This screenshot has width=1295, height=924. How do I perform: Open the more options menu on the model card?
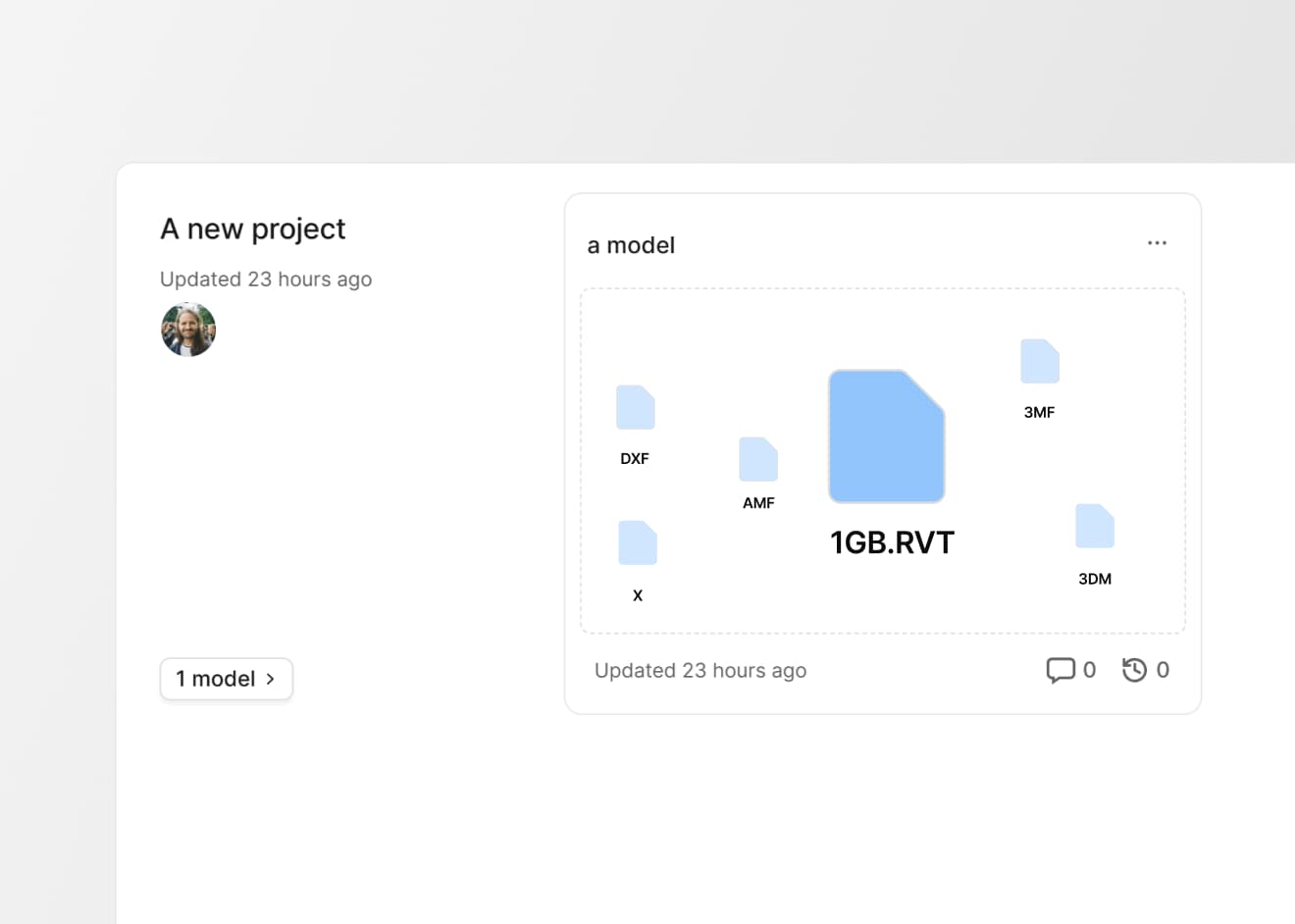[1158, 242]
